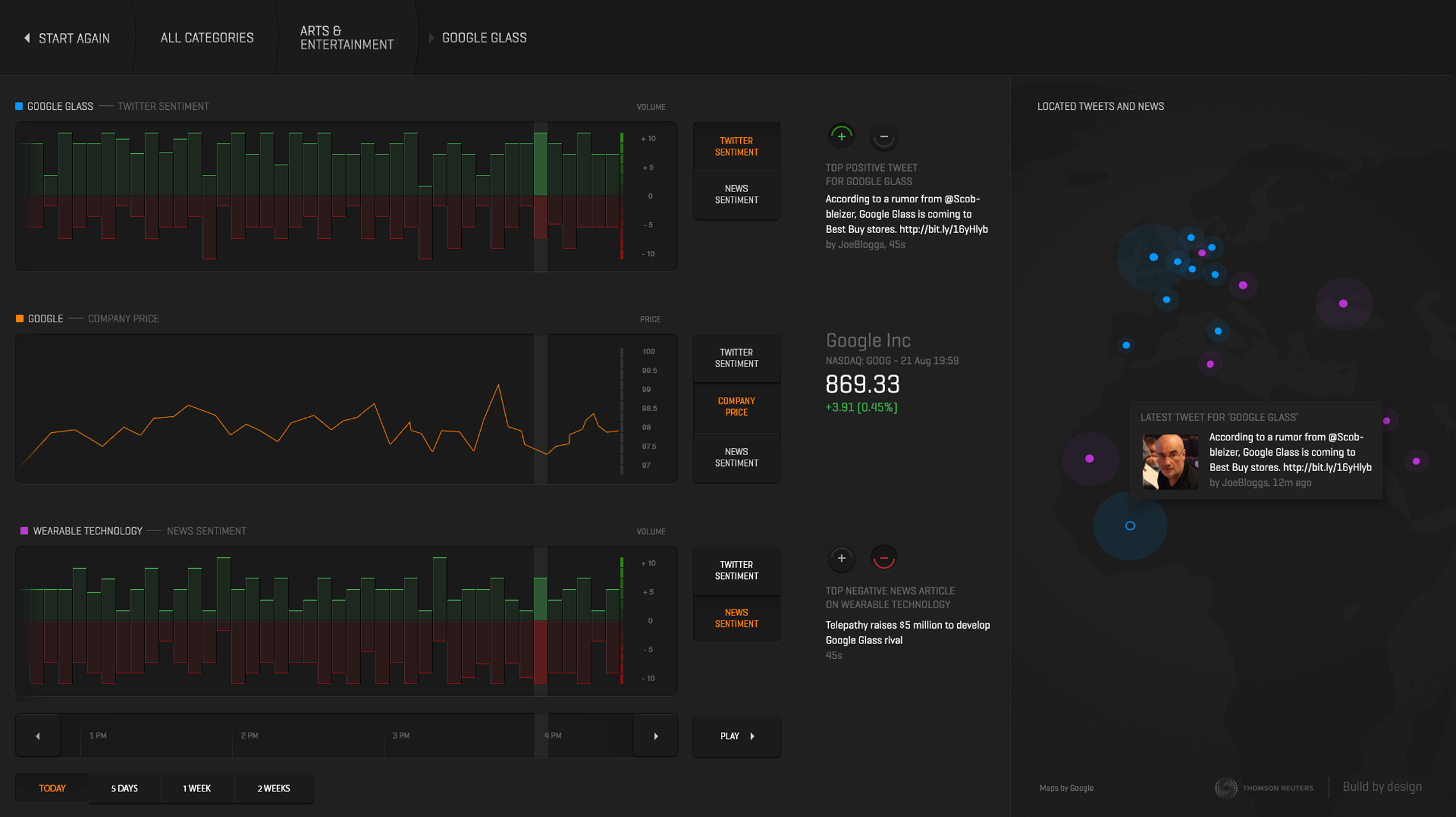This screenshot has height=817, width=1456.
Task: Click the Thomson Reuters logo
Action: point(1264,788)
